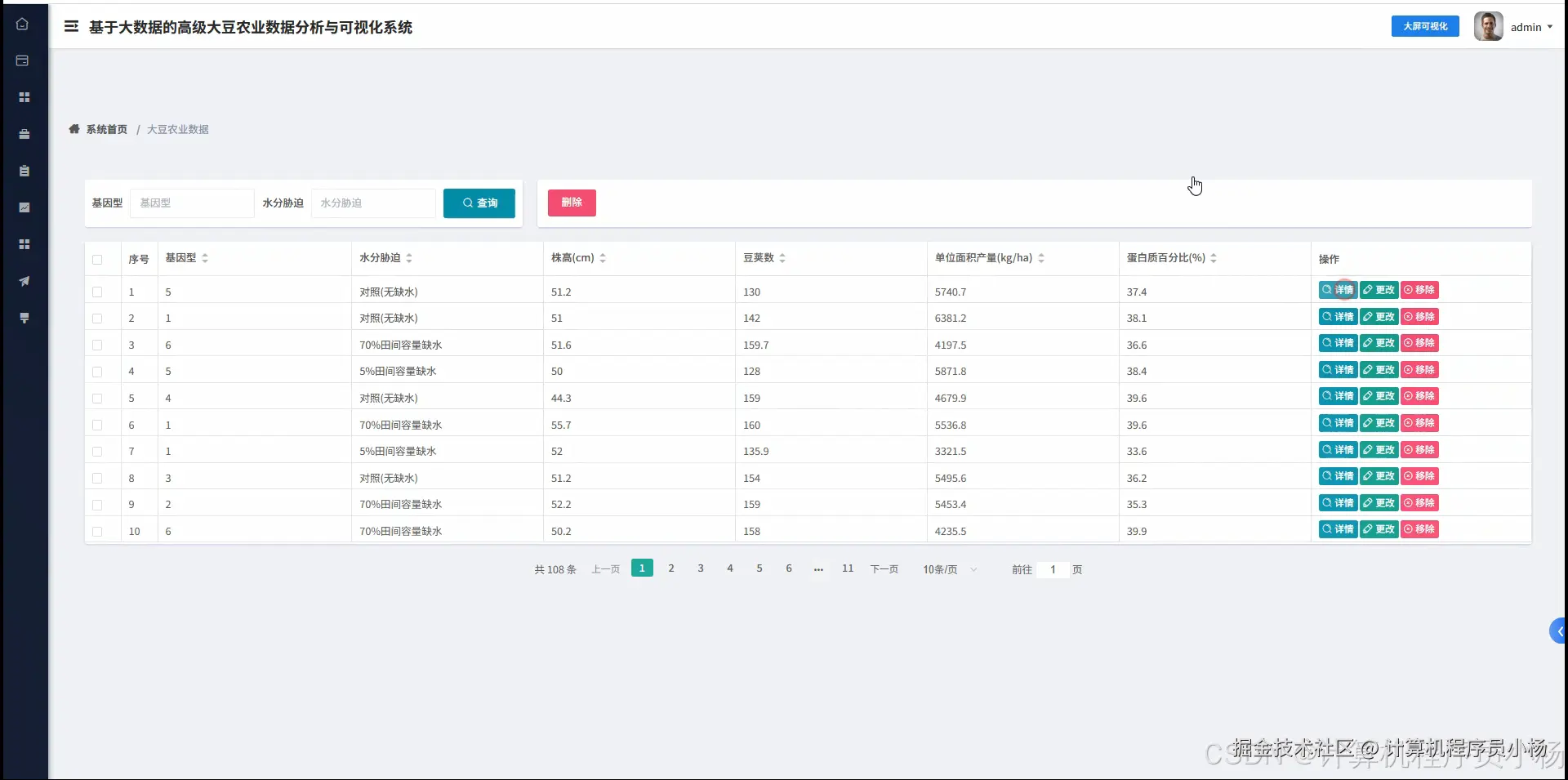Viewport: 1568px width, 780px height.
Task: Toggle the hamburger menu to collapse the sidebar
Action: pyautogui.click(x=72, y=27)
